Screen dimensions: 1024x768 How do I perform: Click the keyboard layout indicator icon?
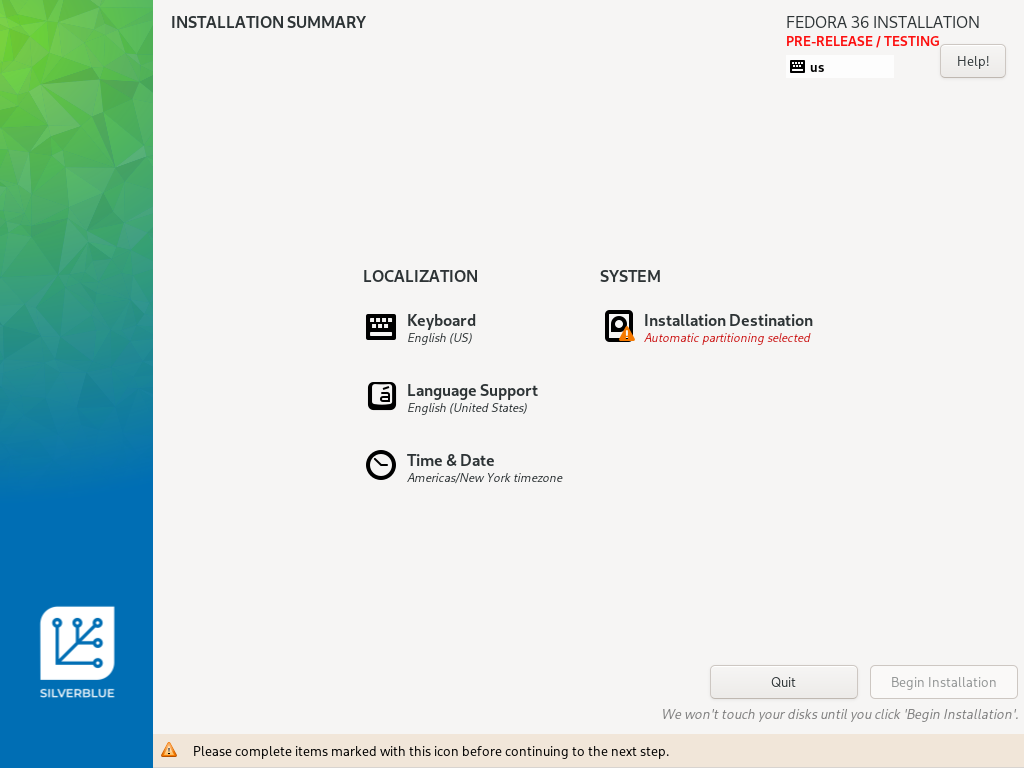[797, 67]
